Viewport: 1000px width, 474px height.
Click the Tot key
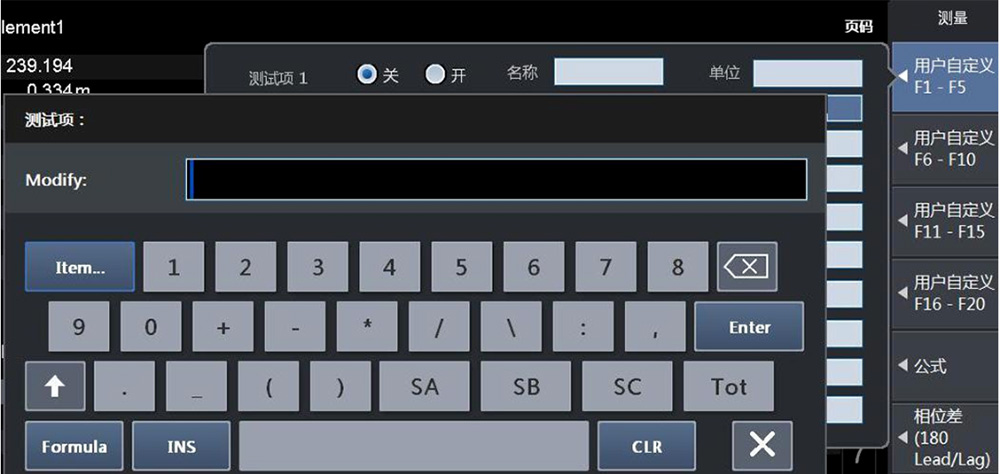pyautogui.click(x=729, y=387)
